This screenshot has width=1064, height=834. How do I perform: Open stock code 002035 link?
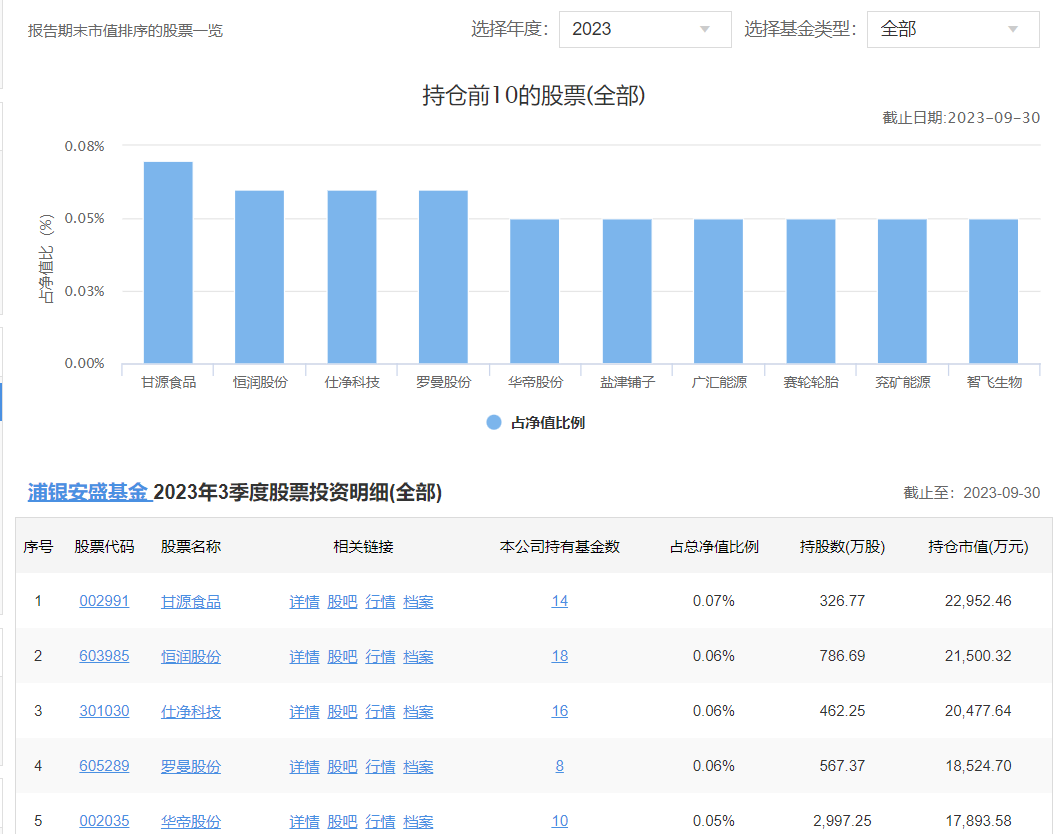[104, 821]
